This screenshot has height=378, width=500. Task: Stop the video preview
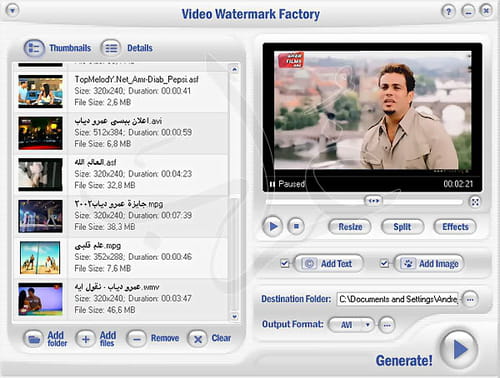click(x=296, y=227)
